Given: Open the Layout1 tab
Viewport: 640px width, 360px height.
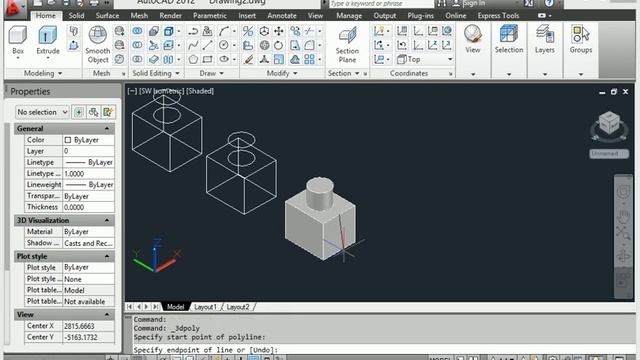Looking at the screenshot, I should pos(205,307).
